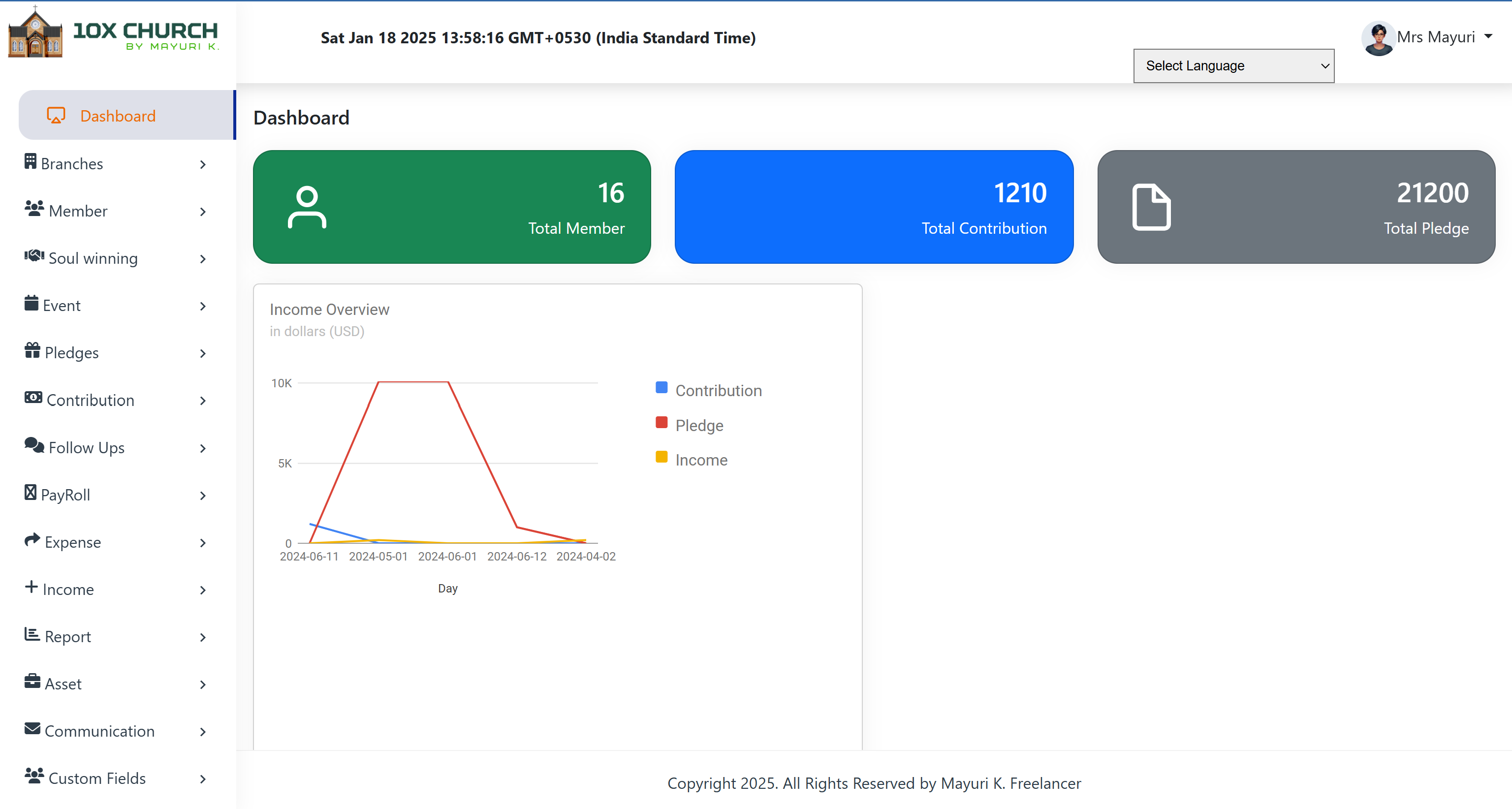Click the Total Member count 16
The image size is (1512, 809).
tap(611, 193)
